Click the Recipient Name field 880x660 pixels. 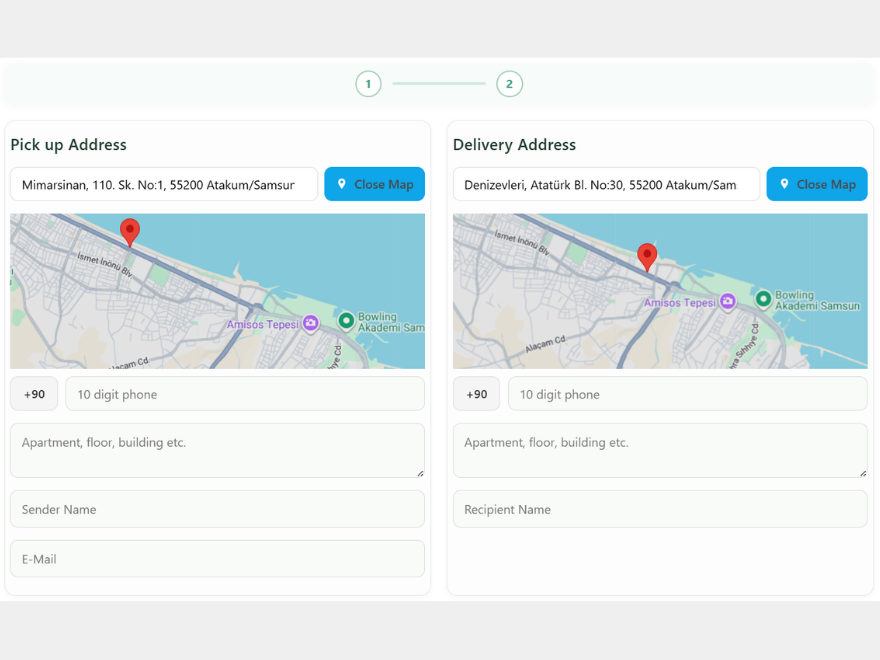pyautogui.click(x=660, y=509)
